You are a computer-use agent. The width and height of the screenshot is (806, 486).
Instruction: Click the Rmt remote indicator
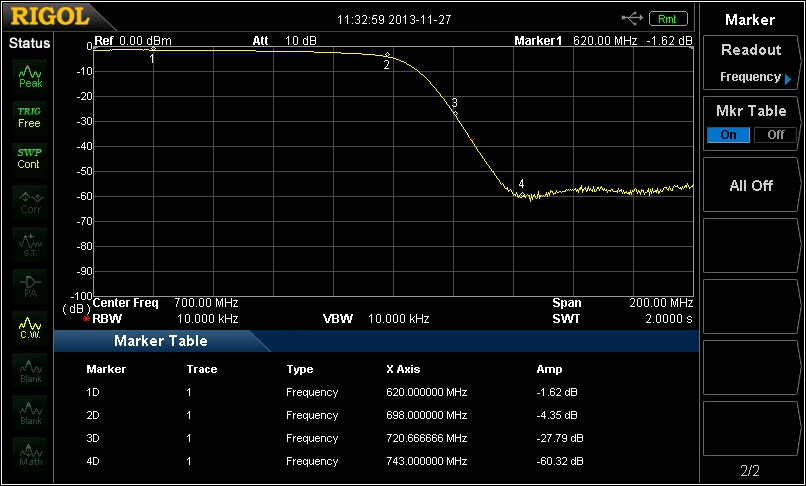(668, 18)
